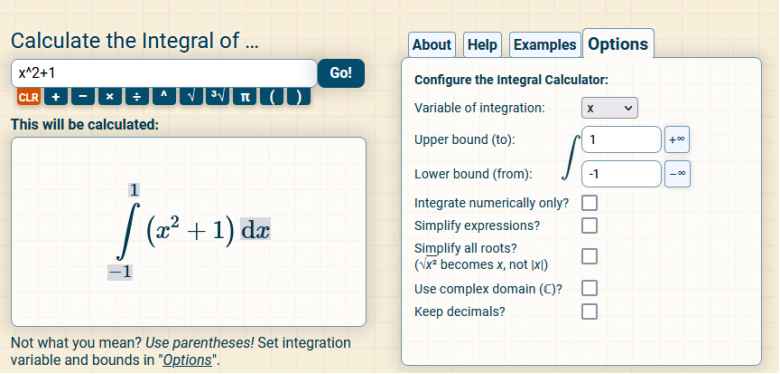The image size is (780, 374).
Task: Insert a plus sign with the + button
Action: (56, 97)
